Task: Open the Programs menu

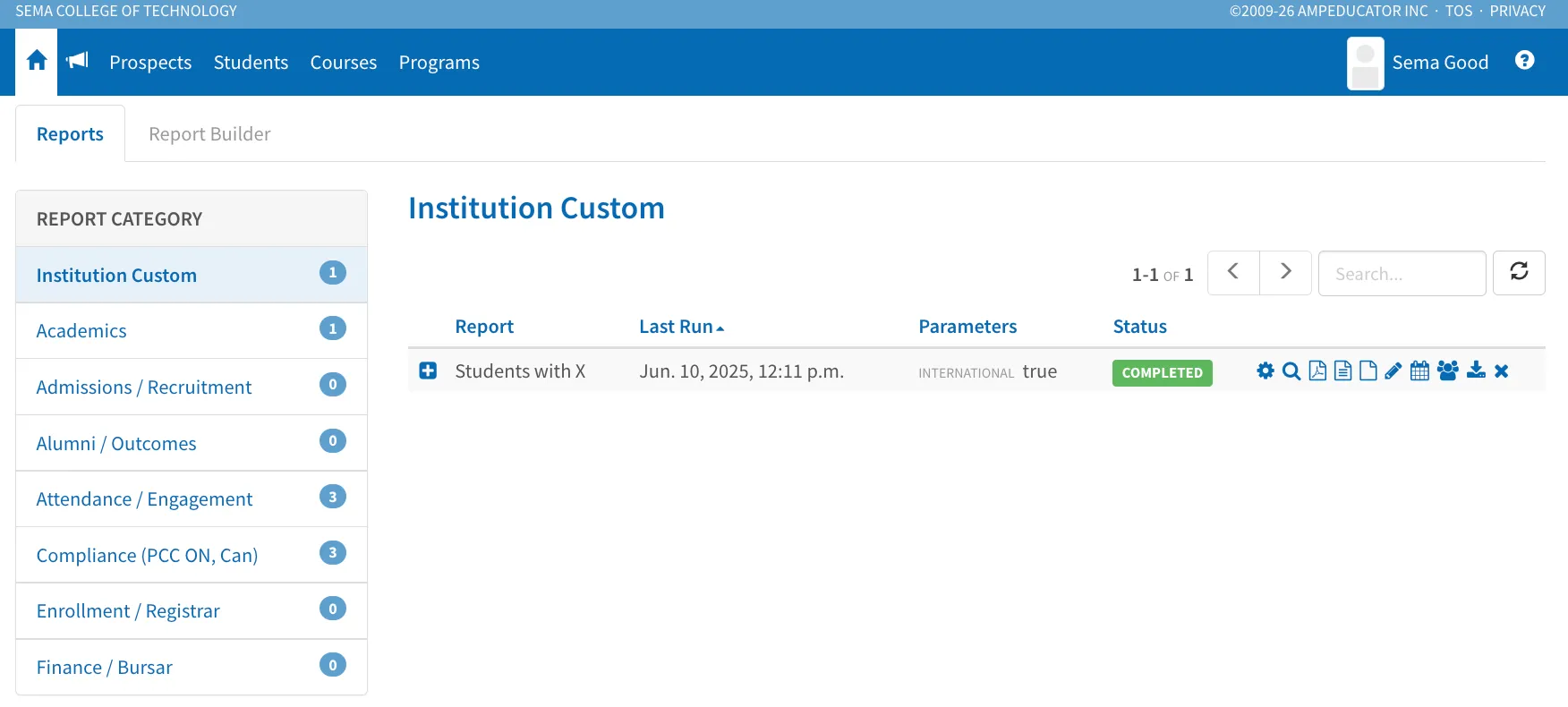Action: (439, 63)
